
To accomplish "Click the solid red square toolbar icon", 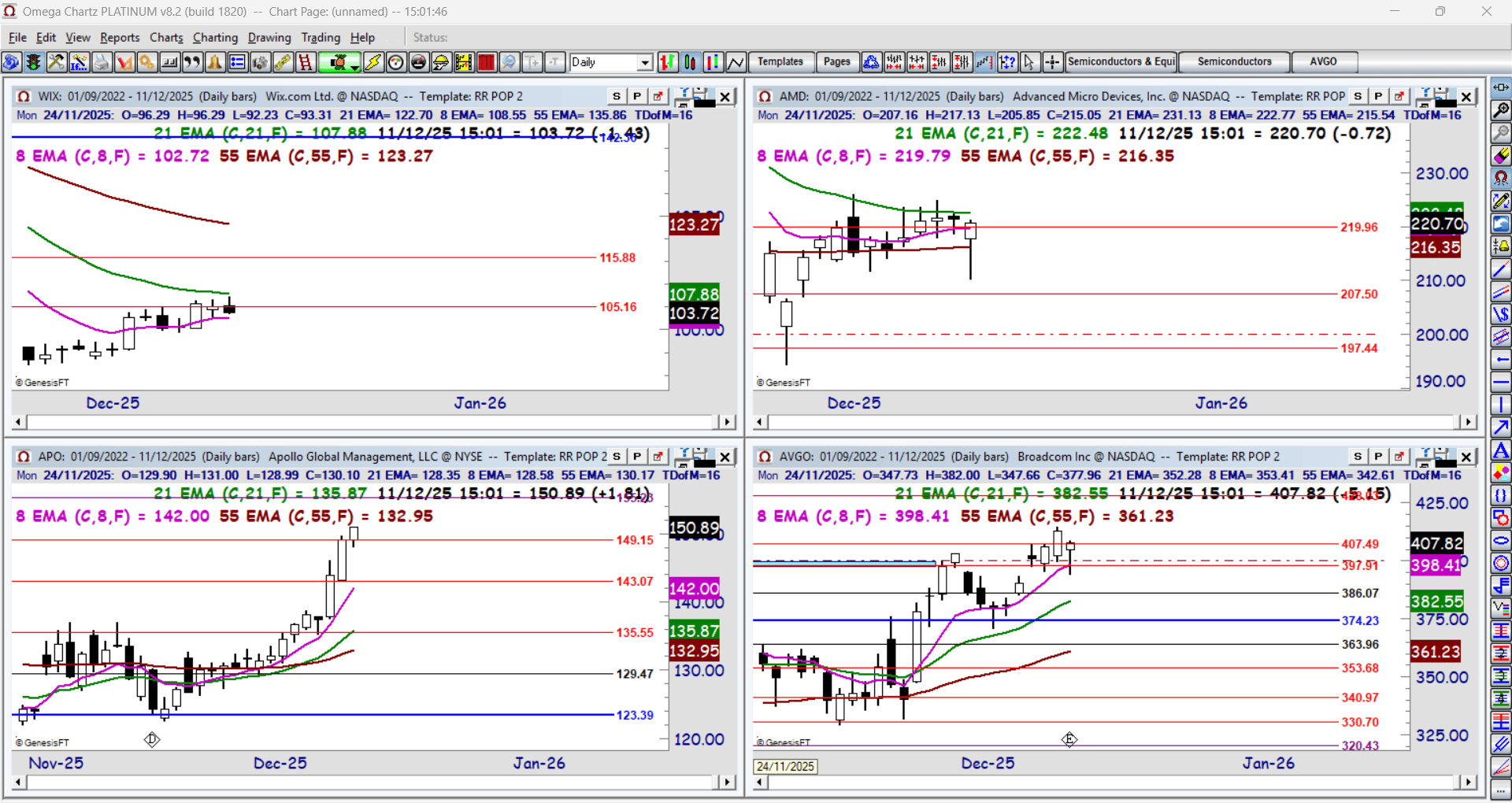I will pos(487,62).
